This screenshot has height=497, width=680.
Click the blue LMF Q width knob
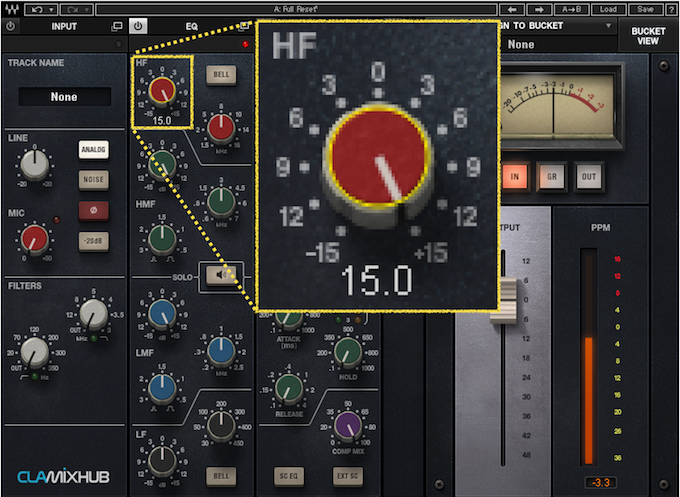pyautogui.click(x=162, y=389)
